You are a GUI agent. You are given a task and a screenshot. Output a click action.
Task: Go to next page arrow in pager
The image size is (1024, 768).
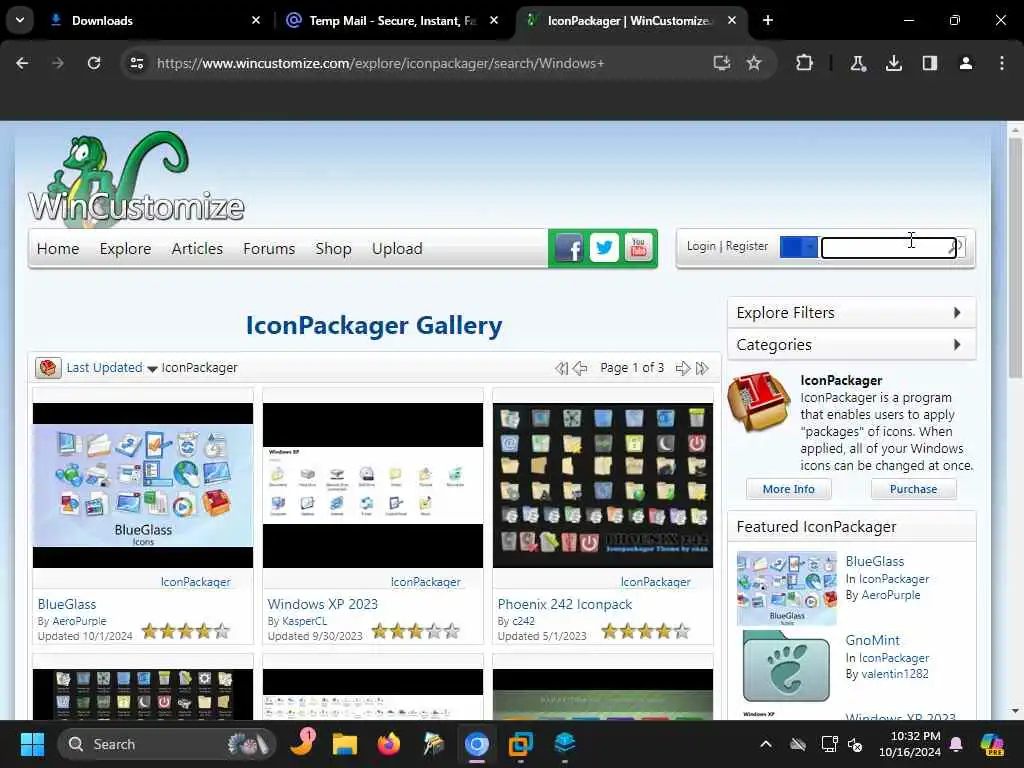tap(683, 368)
